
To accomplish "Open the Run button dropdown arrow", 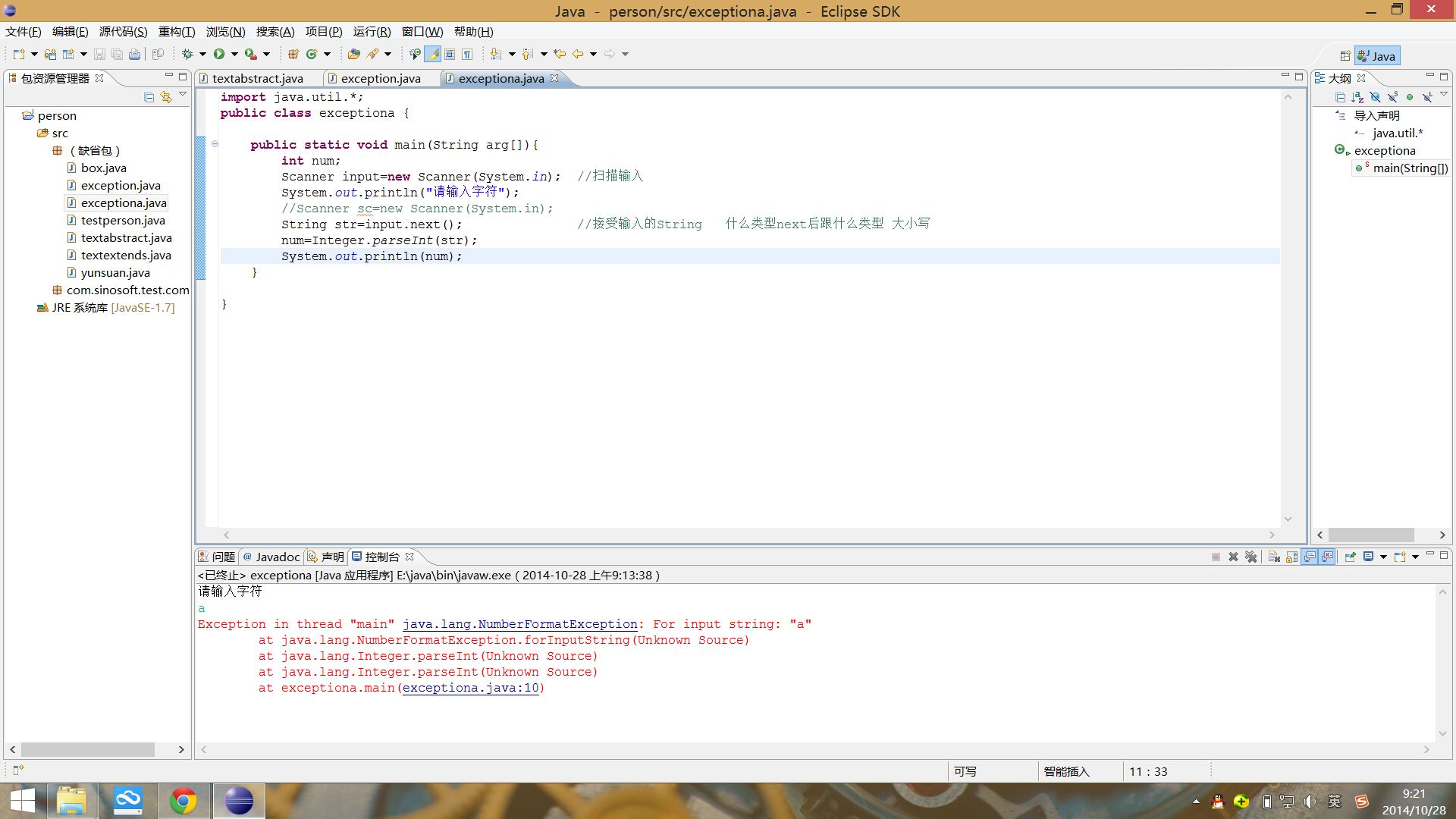I will 234,54.
